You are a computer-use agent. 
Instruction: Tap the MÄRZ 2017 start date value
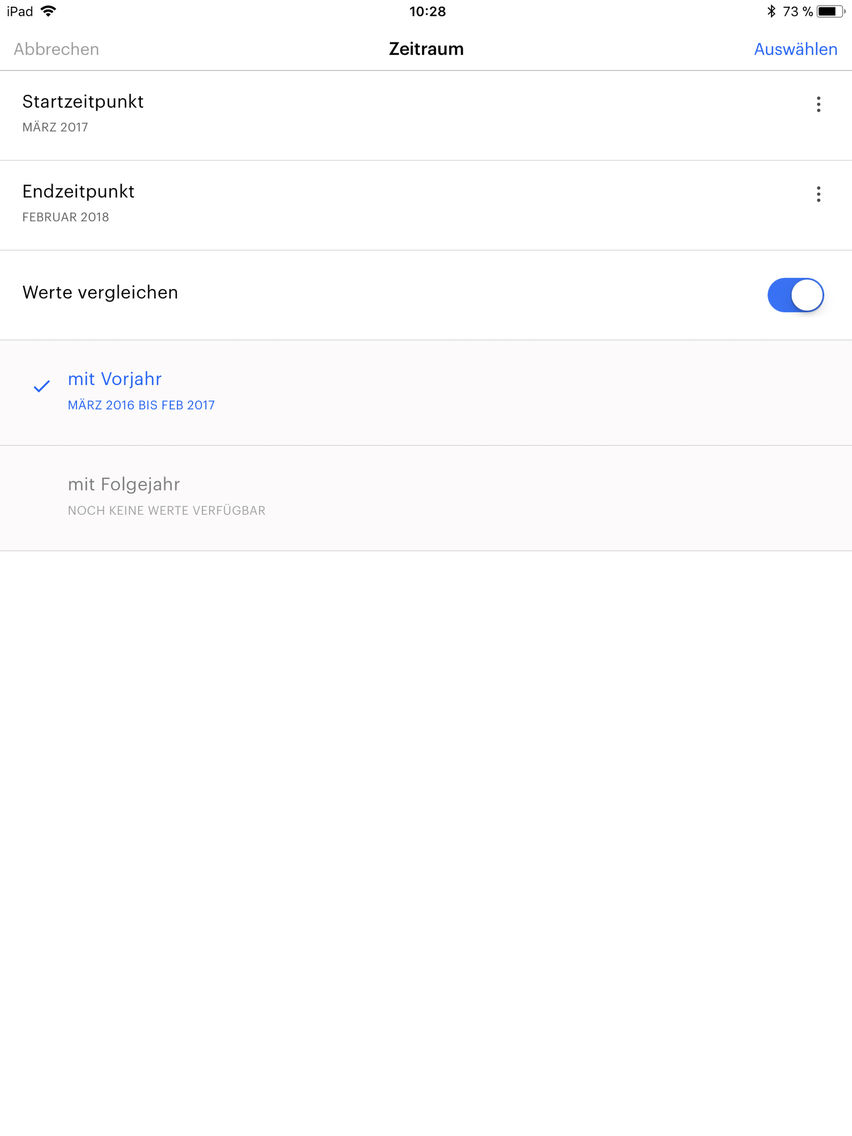55,128
